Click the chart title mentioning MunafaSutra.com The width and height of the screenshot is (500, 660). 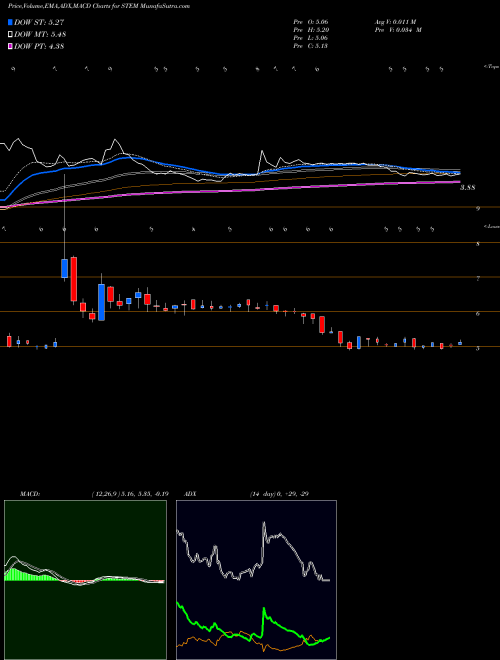(98, 6)
